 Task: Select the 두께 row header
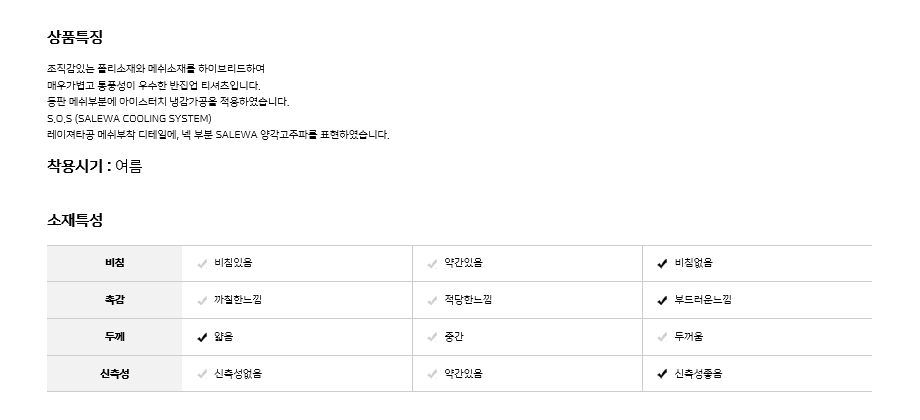[x=114, y=338]
